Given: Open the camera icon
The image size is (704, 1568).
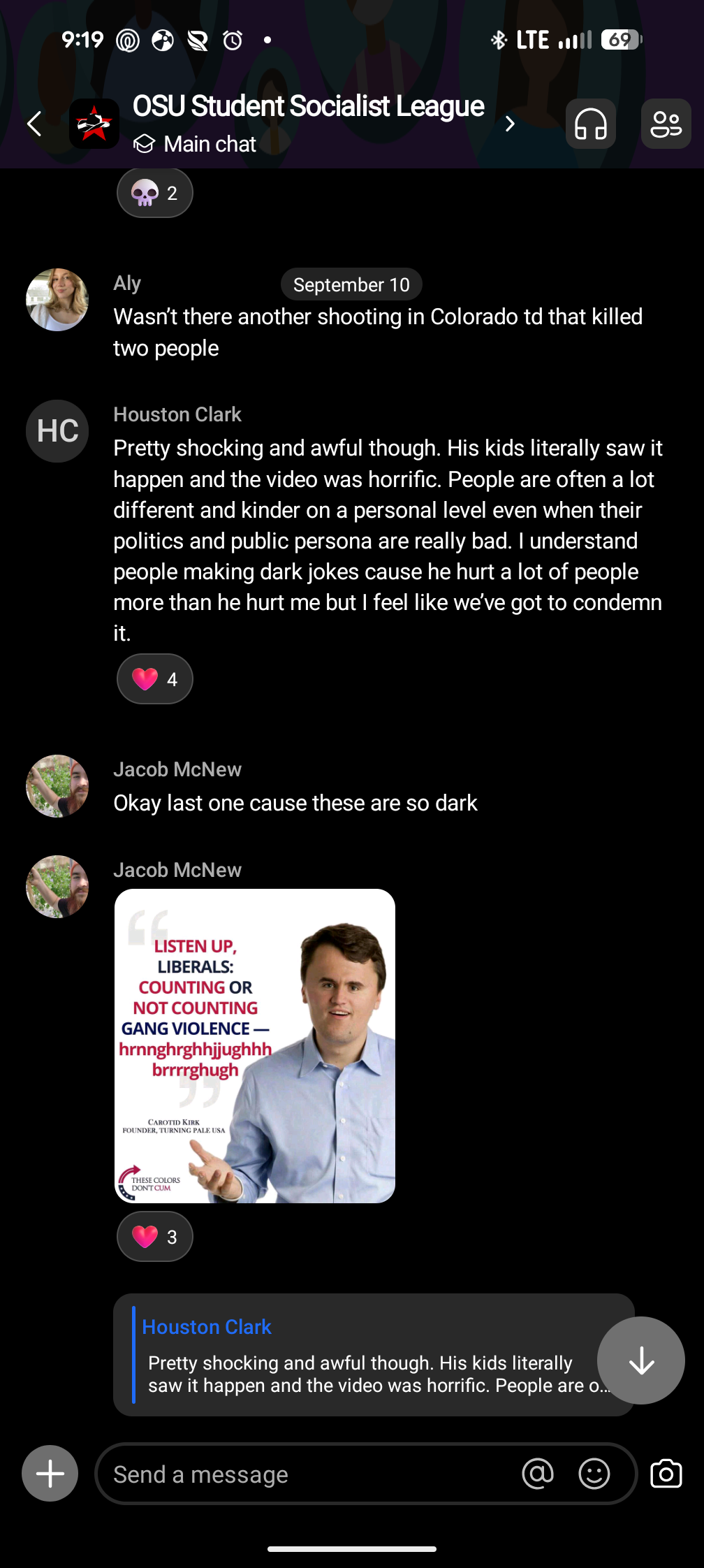Looking at the screenshot, I should tap(666, 1474).
